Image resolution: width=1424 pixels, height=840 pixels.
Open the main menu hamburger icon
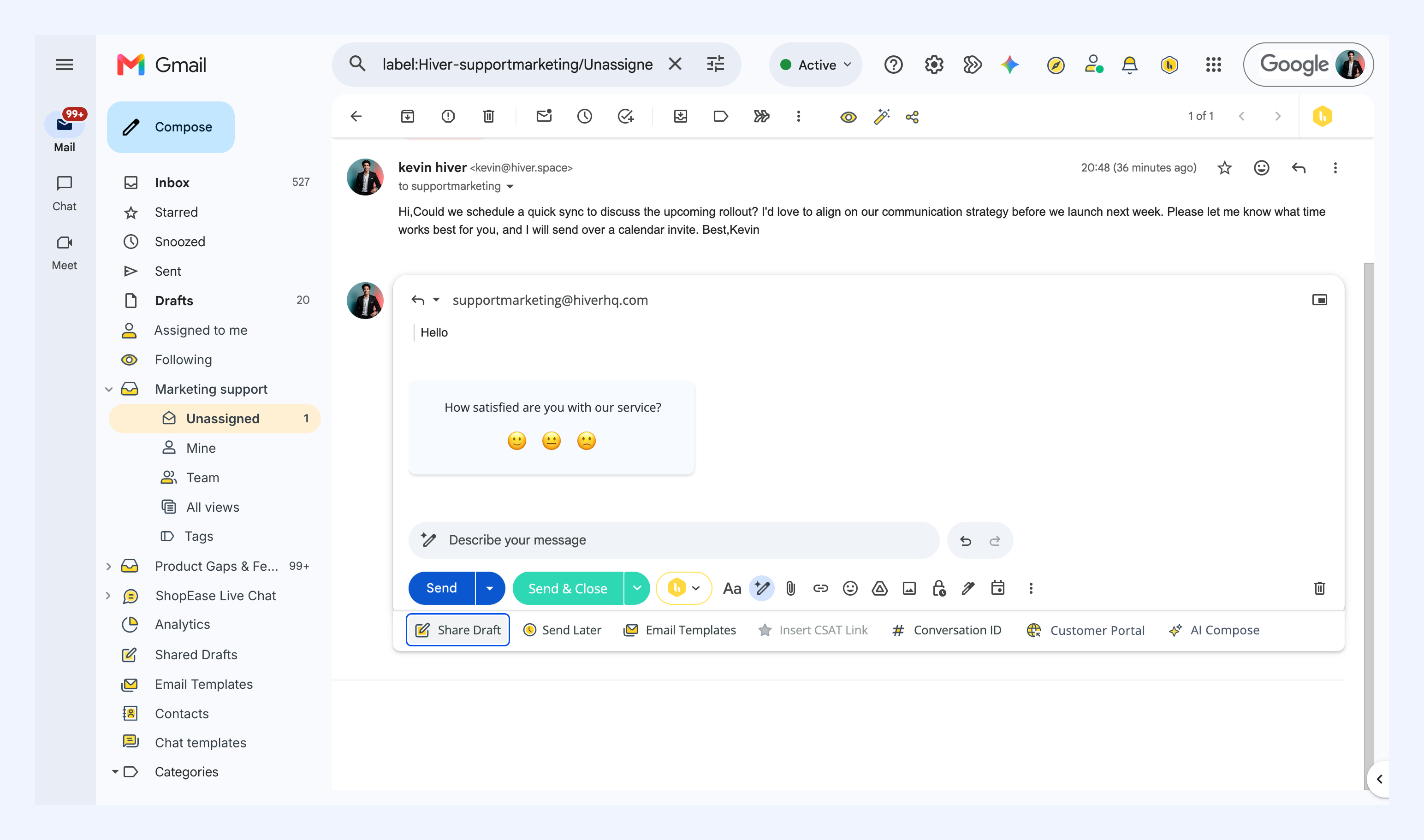pyautogui.click(x=65, y=65)
